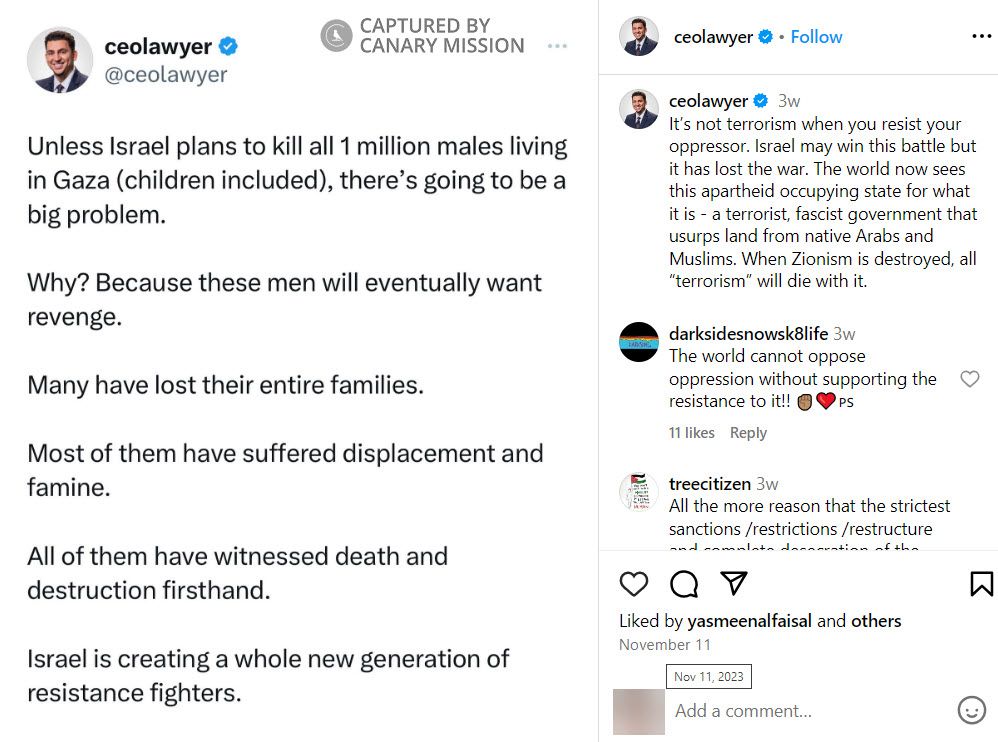This screenshot has height=742, width=998.
Task: Open yasmeenalfaisal's profile from likes
Action: [750, 620]
